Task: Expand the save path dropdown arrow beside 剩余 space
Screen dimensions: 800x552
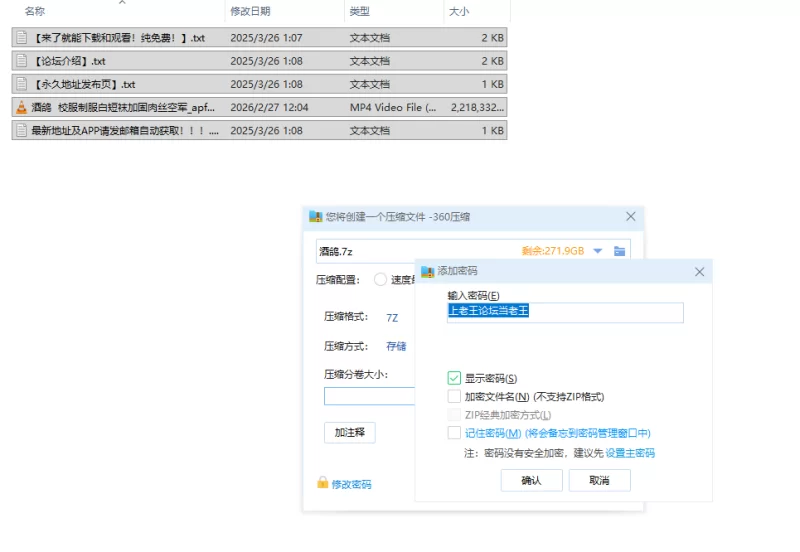Action: [598, 251]
